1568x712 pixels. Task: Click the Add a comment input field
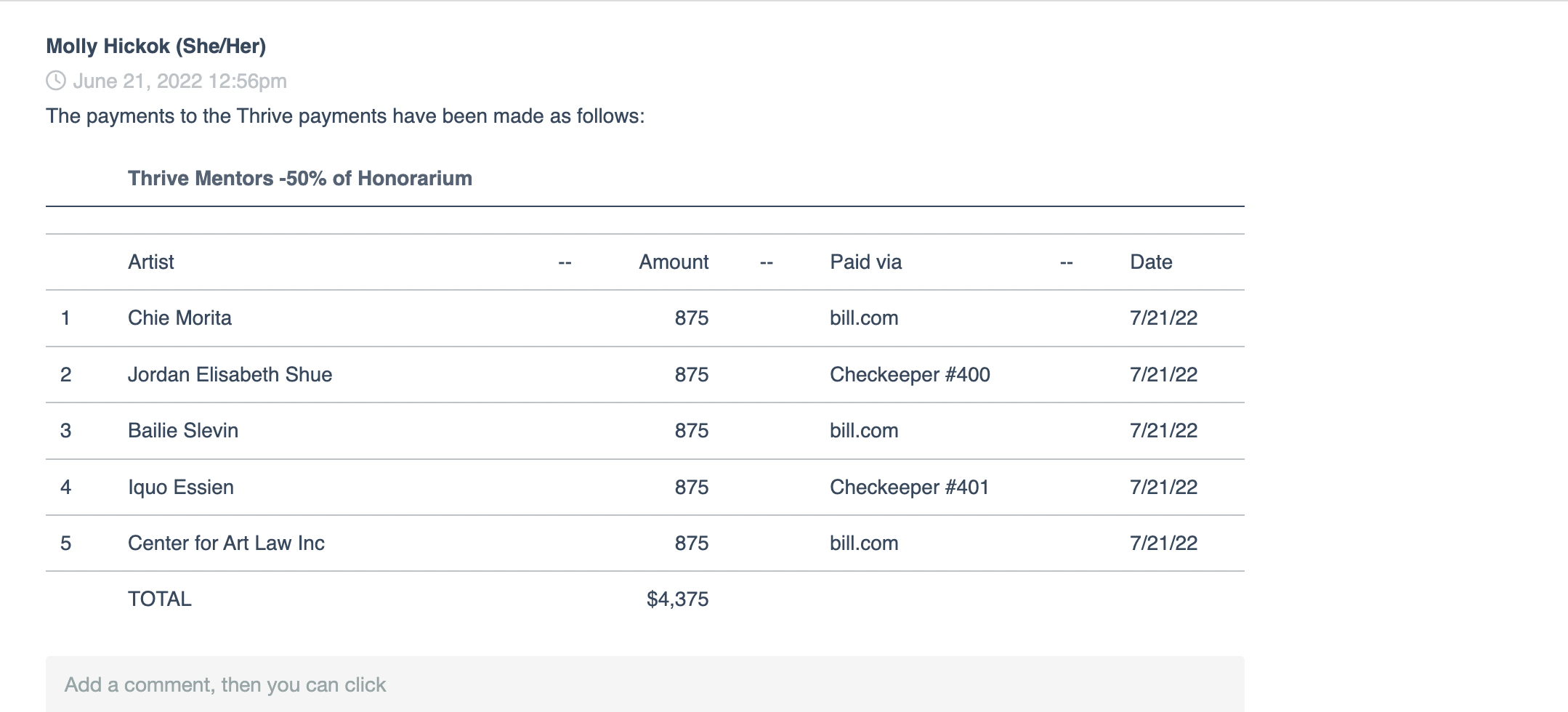click(644, 684)
